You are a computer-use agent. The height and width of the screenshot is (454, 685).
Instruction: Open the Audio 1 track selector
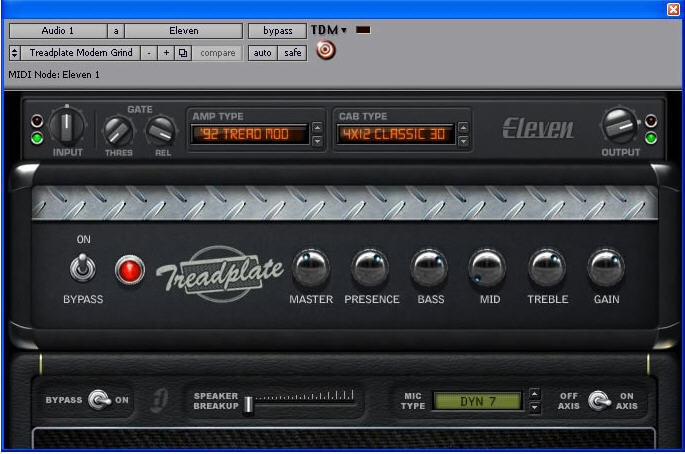[x=58, y=31]
